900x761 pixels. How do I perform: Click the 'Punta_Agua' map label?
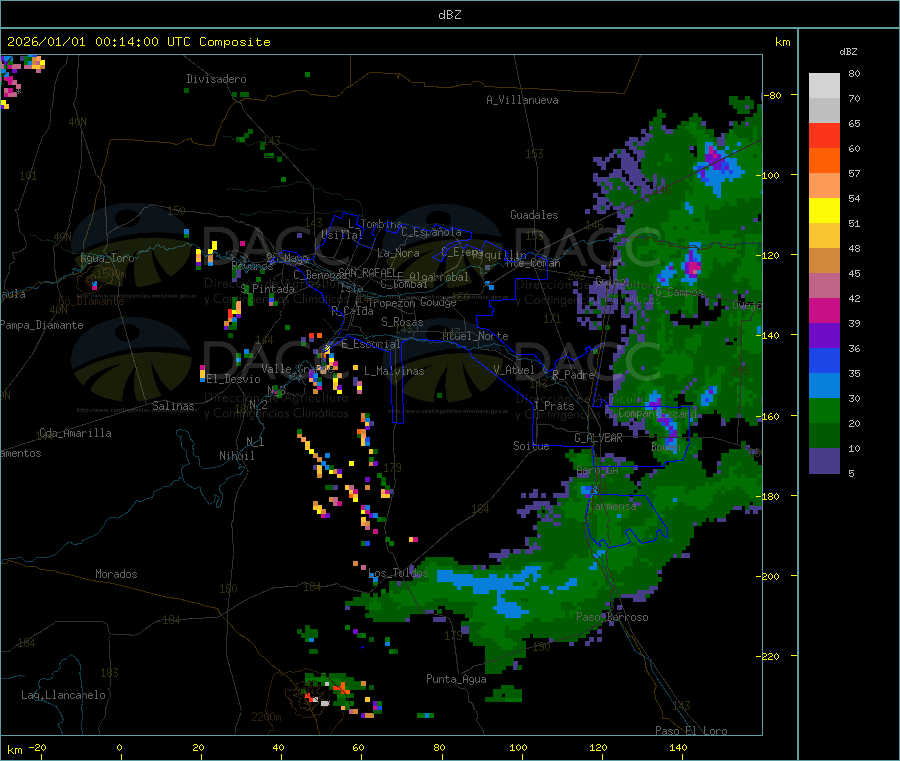(456, 679)
